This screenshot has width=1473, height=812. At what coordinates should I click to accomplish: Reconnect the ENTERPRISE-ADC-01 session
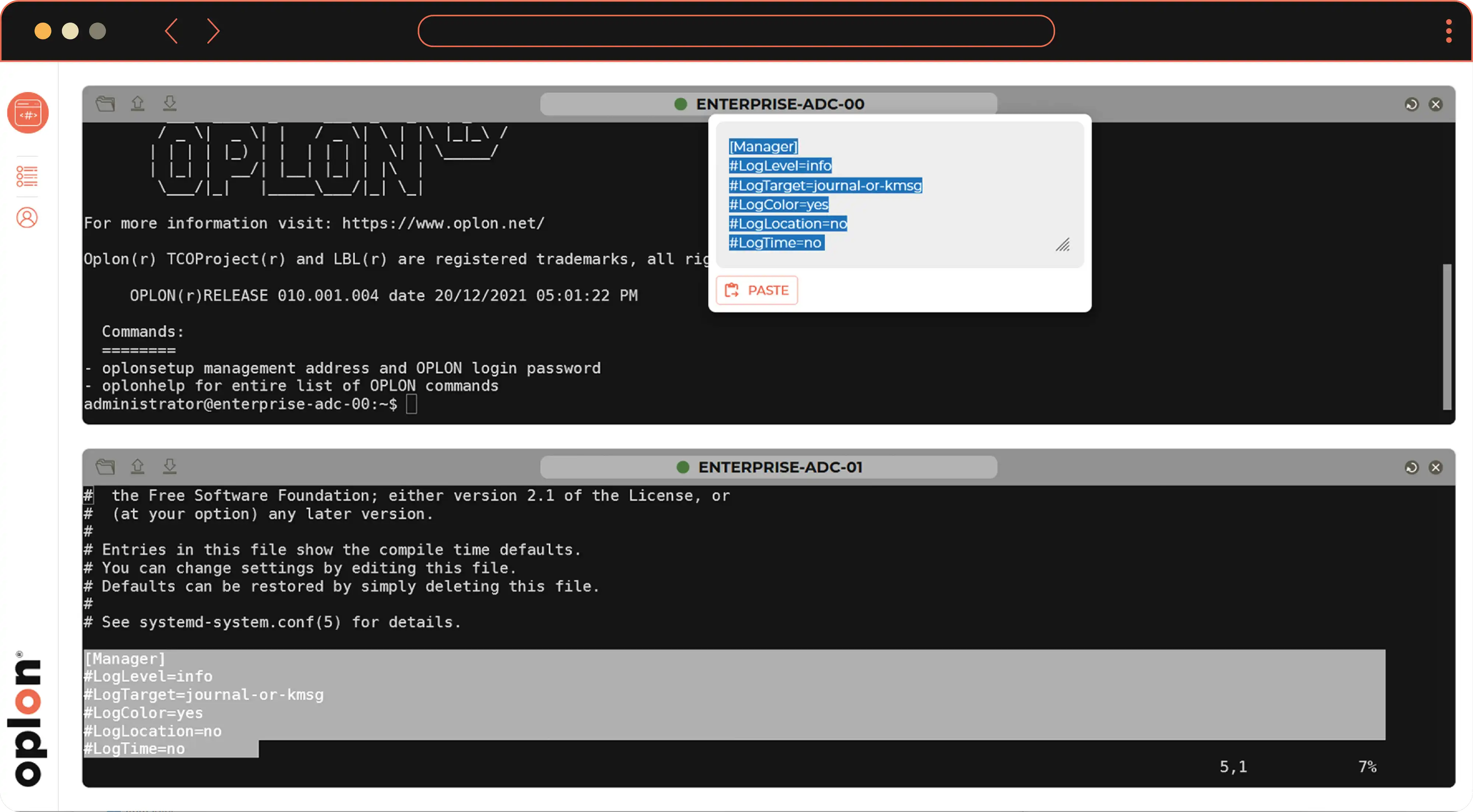[x=1411, y=467]
